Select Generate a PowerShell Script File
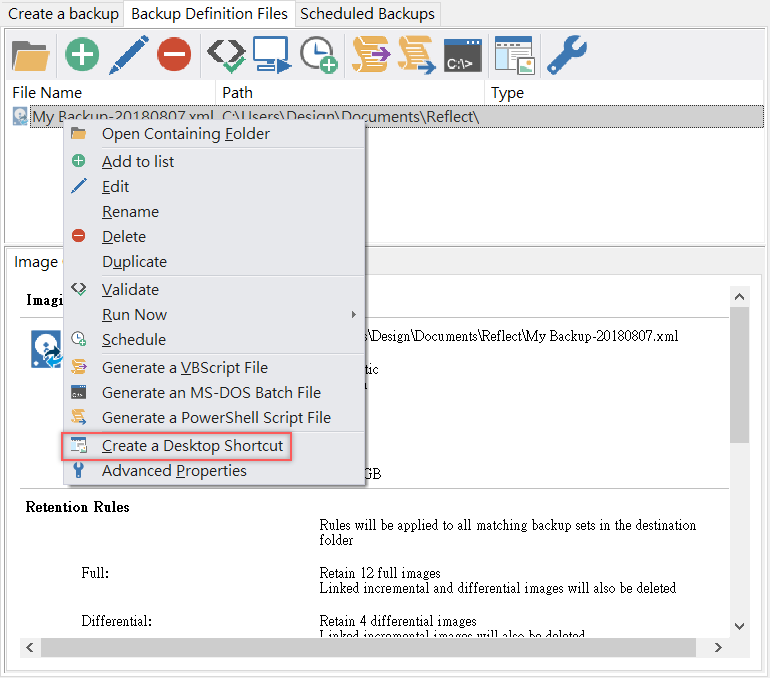 (214, 418)
